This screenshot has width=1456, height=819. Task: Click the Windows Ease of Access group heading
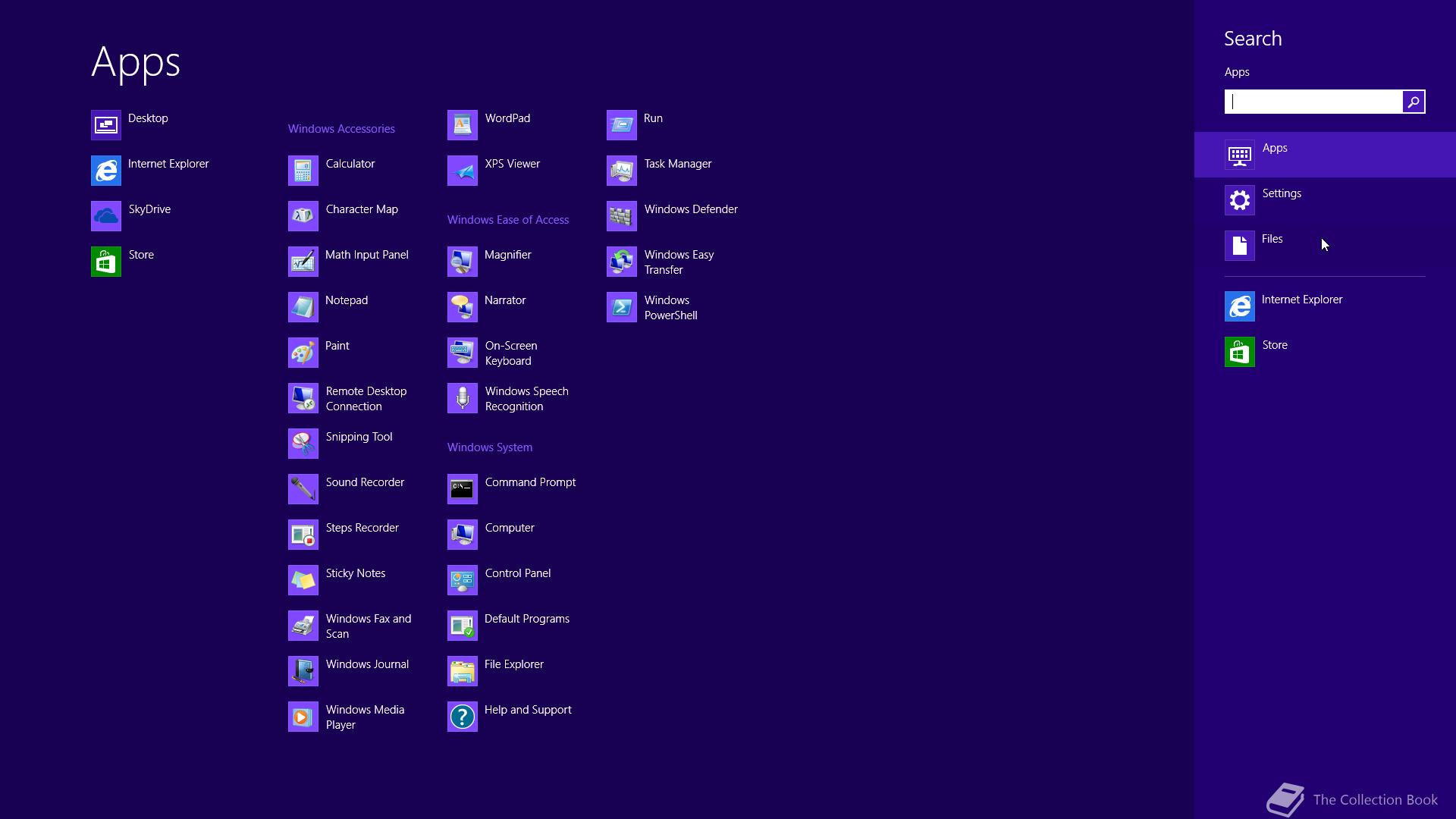point(508,220)
